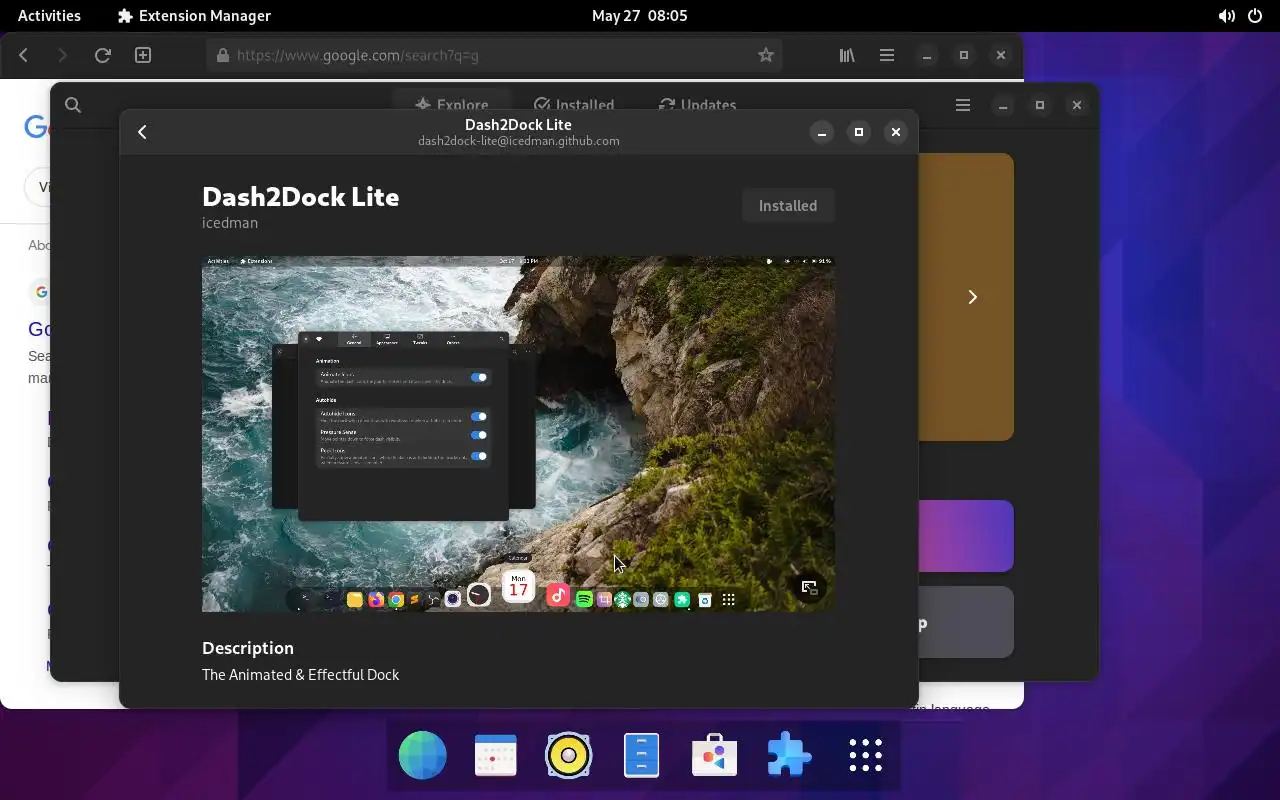Open Files from the dock
The image size is (1280, 800).
(641, 755)
